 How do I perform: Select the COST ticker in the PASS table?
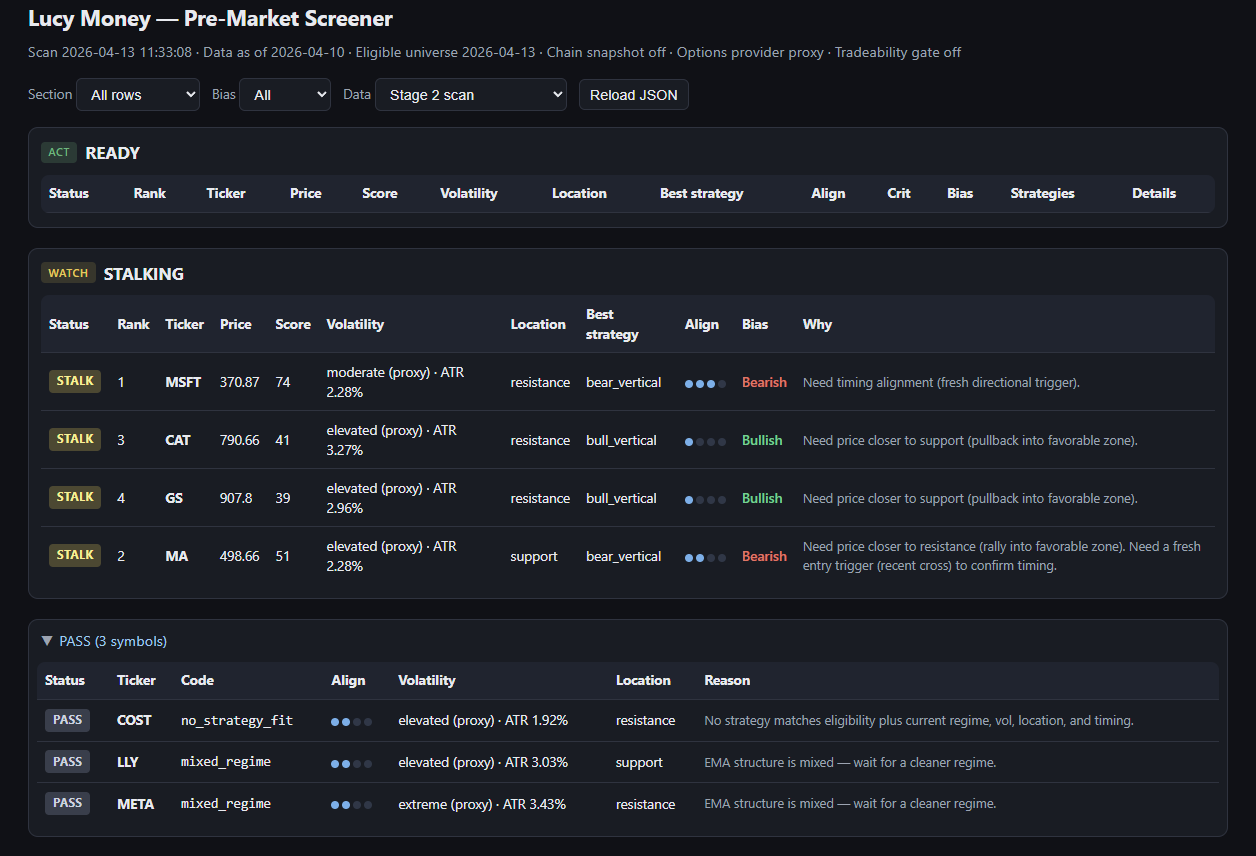[x=134, y=720]
